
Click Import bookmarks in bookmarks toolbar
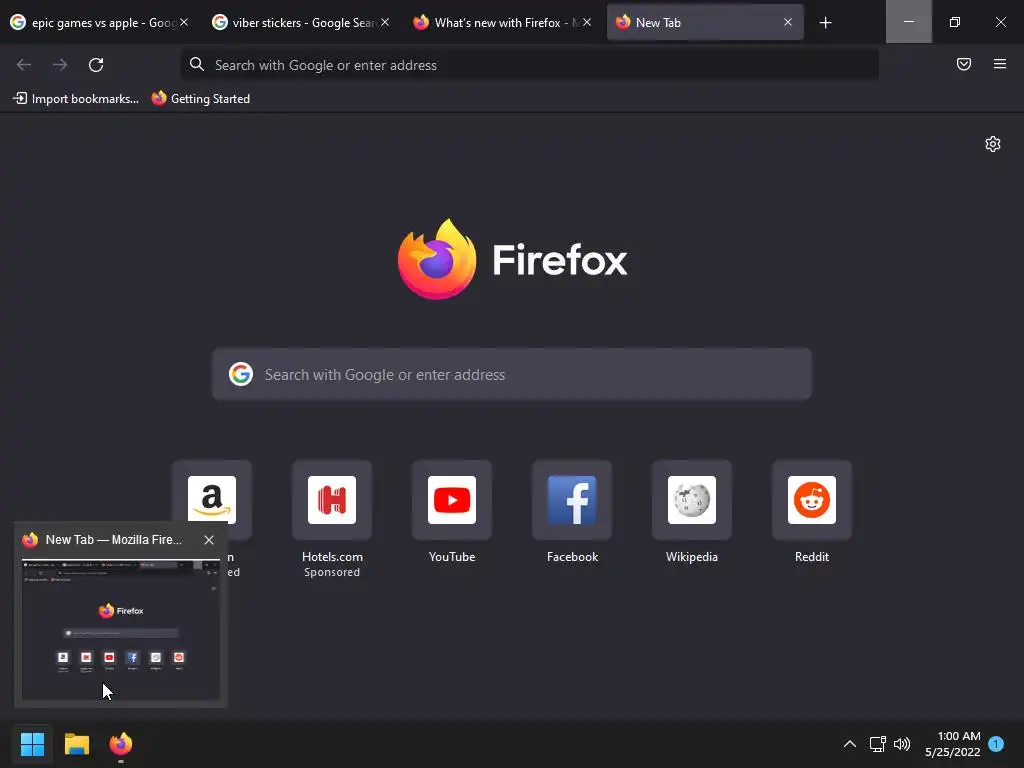tap(76, 99)
